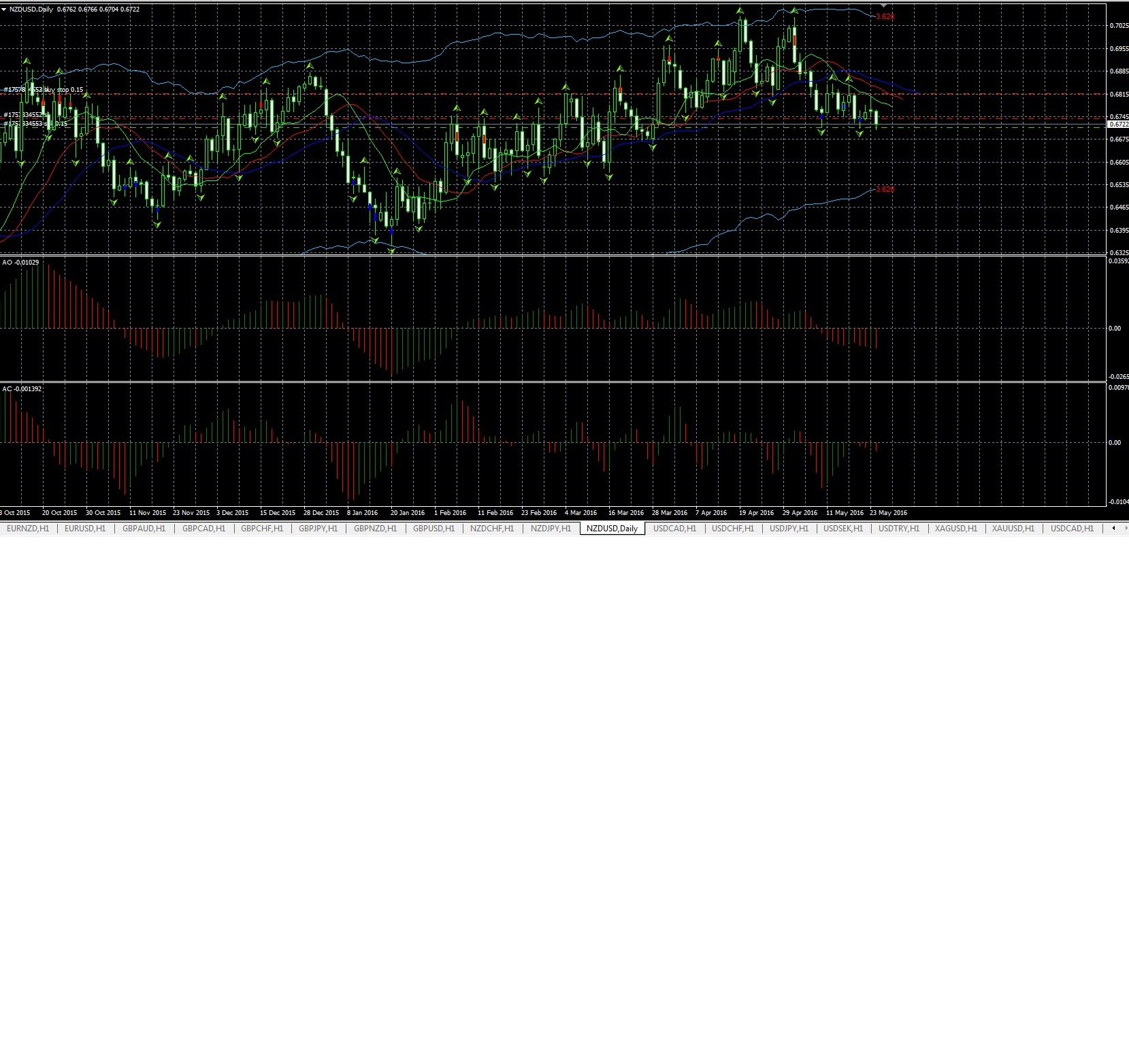
Task: Click the NZDUSD,Daily OHLC title text
Action: pyautogui.click(x=74, y=10)
